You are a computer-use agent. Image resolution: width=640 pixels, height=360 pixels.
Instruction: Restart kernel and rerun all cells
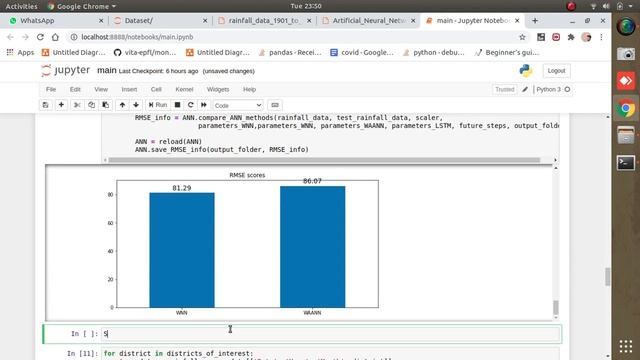(204, 105)
